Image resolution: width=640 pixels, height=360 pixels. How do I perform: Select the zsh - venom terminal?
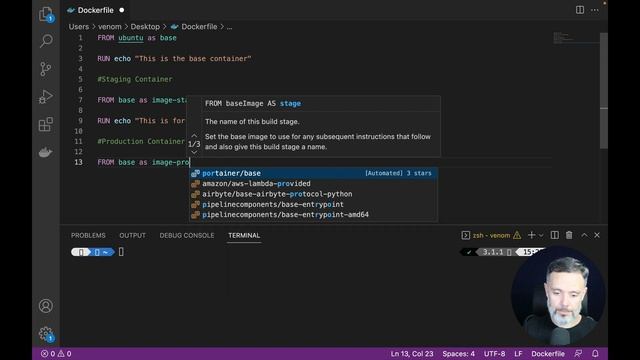[x=491, y=236]
